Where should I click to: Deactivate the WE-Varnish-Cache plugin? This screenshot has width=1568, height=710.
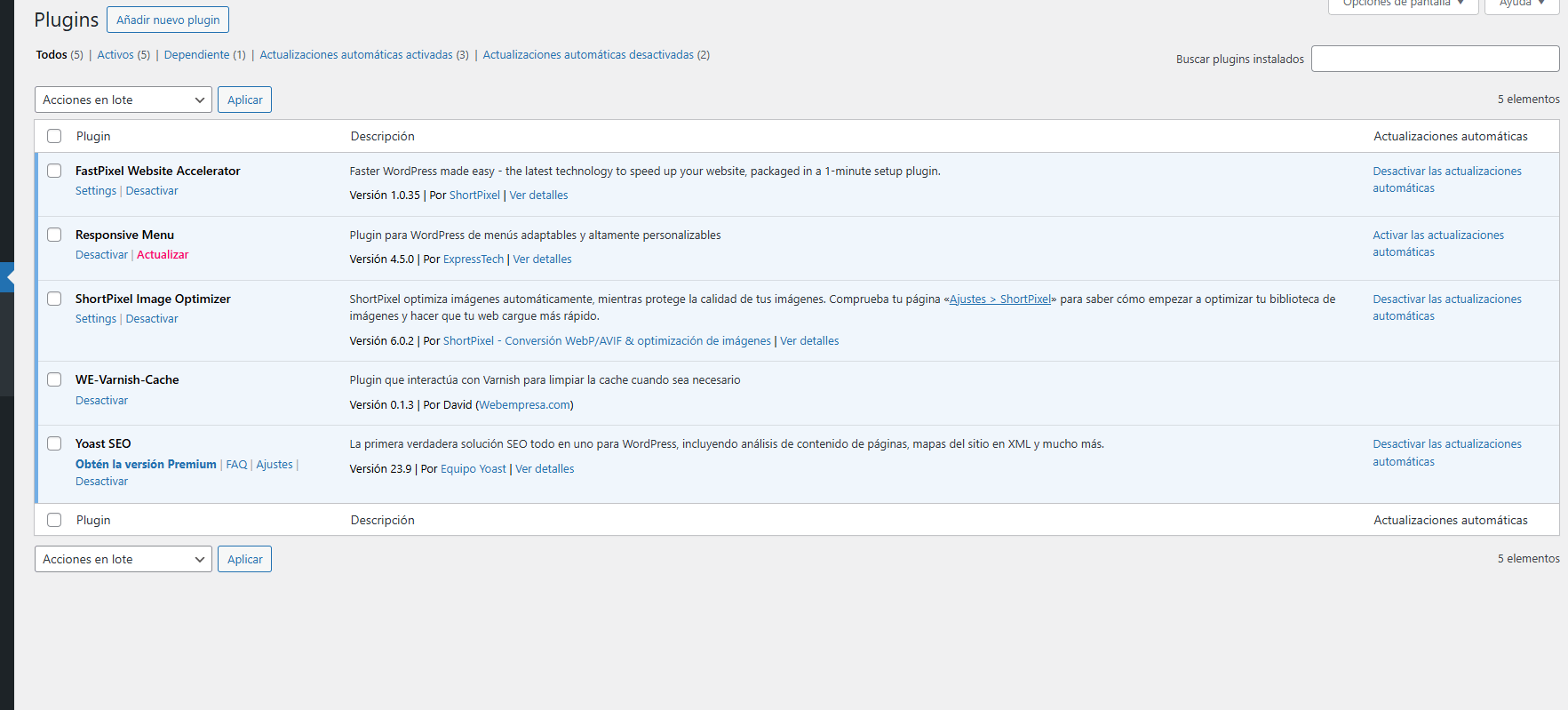coord(101,401)
